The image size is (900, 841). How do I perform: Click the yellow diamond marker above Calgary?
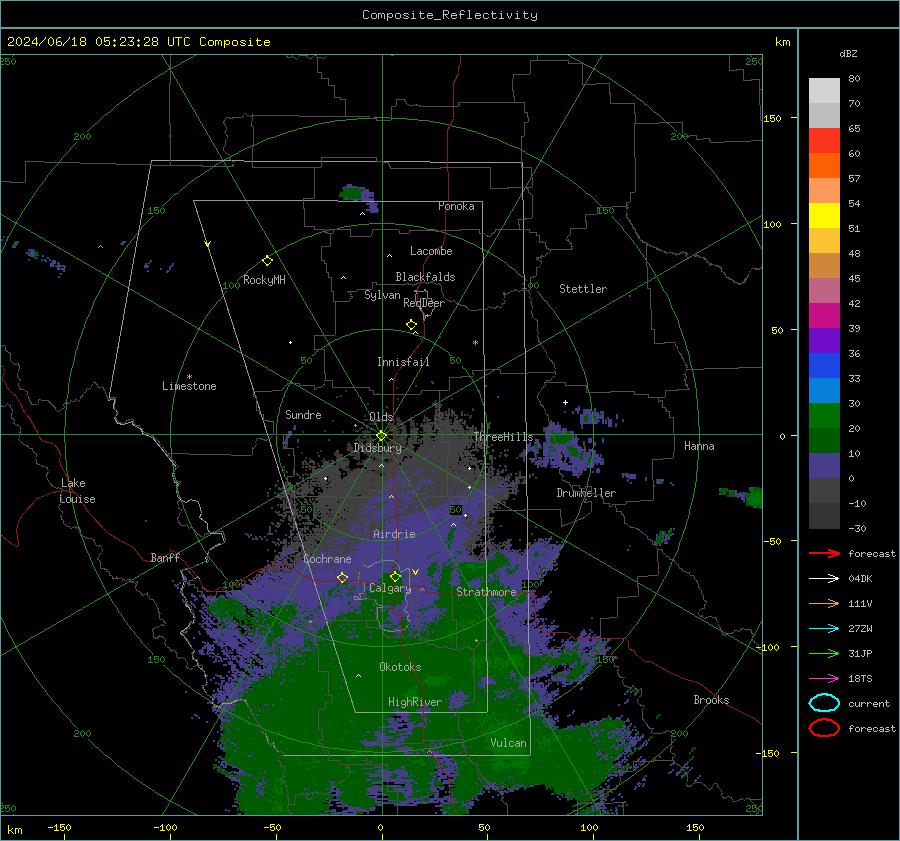coord(395,576)
